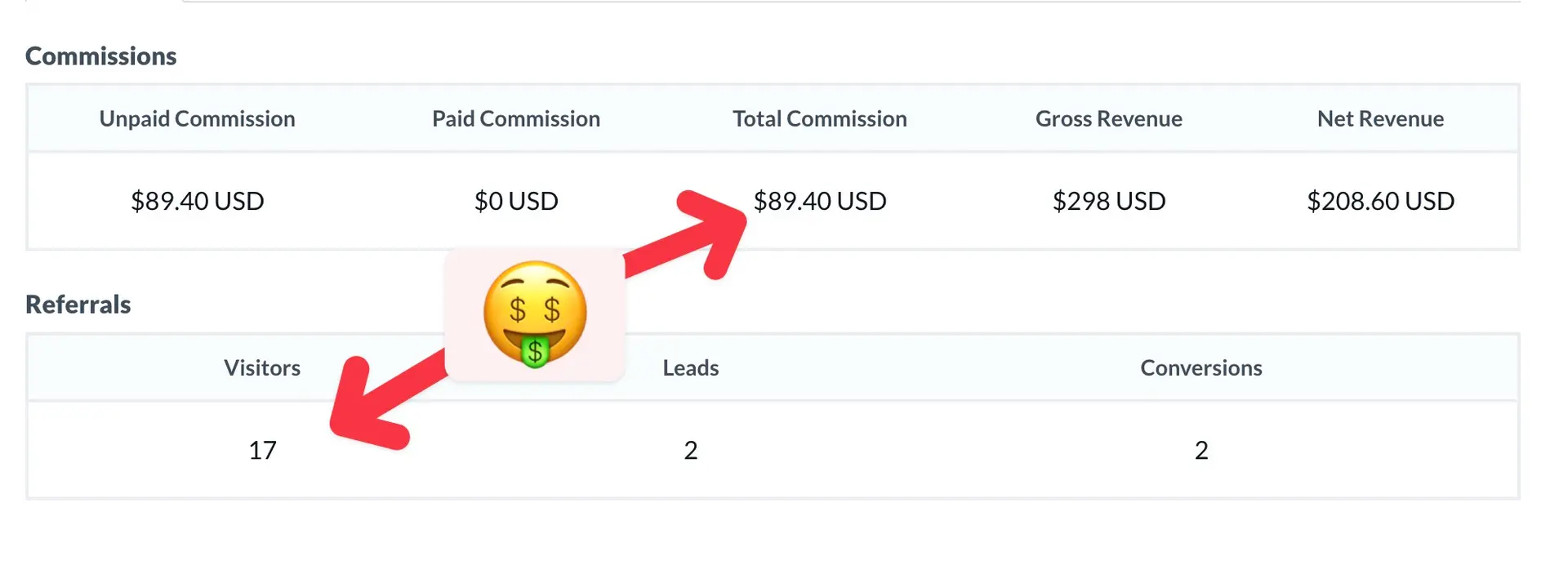Click the Gross Revenue column header
The height and width of the screenshot is (565, 1568).
[1108, 119]
